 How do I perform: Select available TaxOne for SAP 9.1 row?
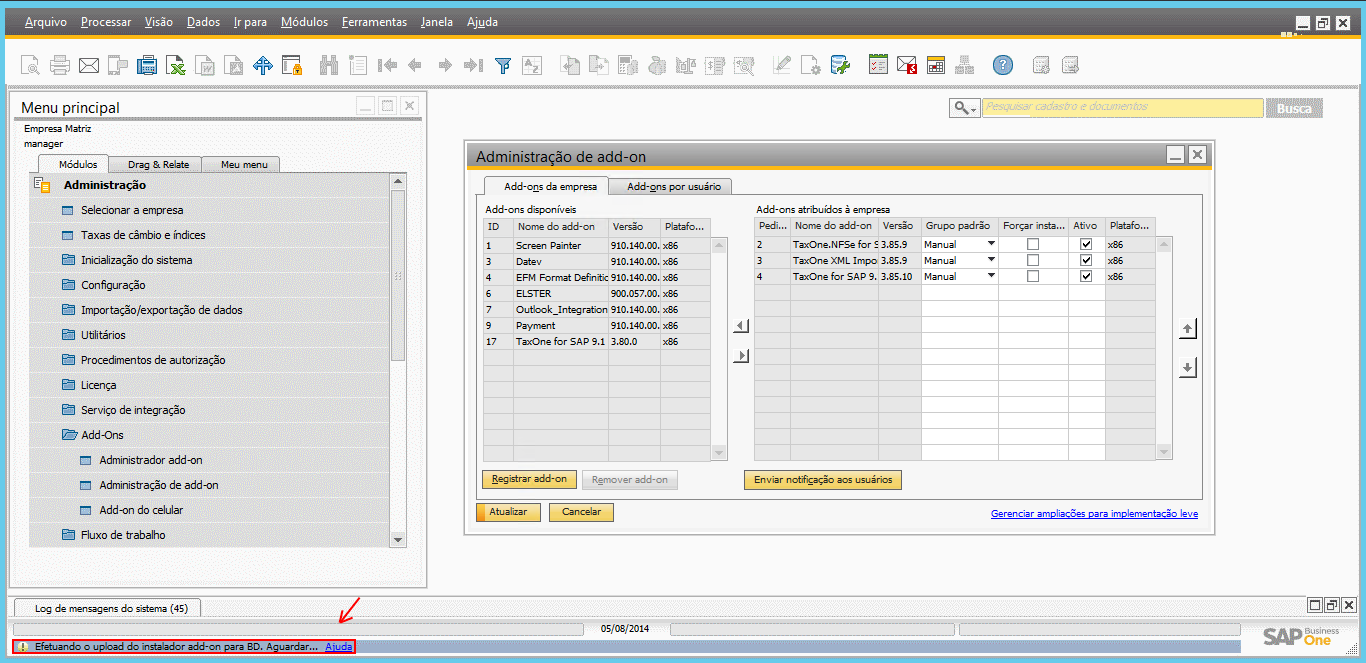[x=597, y=341]
